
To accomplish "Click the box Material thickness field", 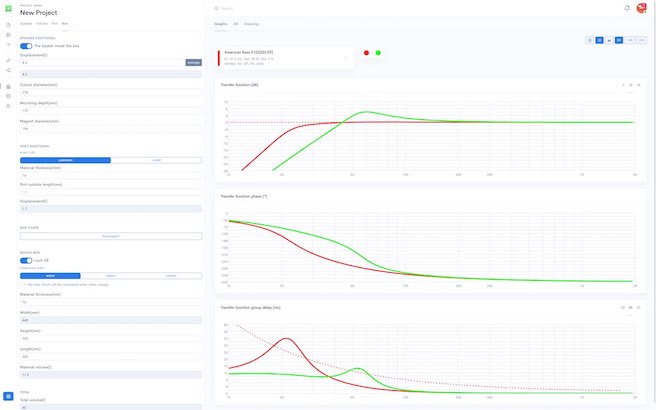I will tap(111, 302).
